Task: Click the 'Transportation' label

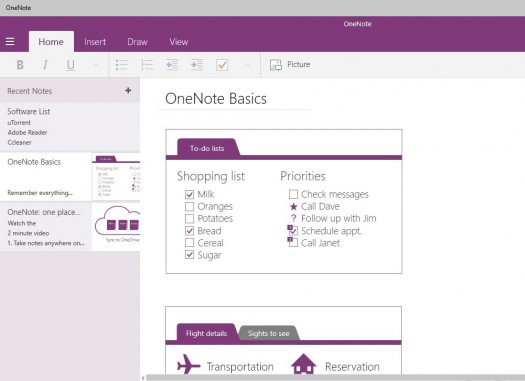Action: pyautogui.click(x=240, y=367)
